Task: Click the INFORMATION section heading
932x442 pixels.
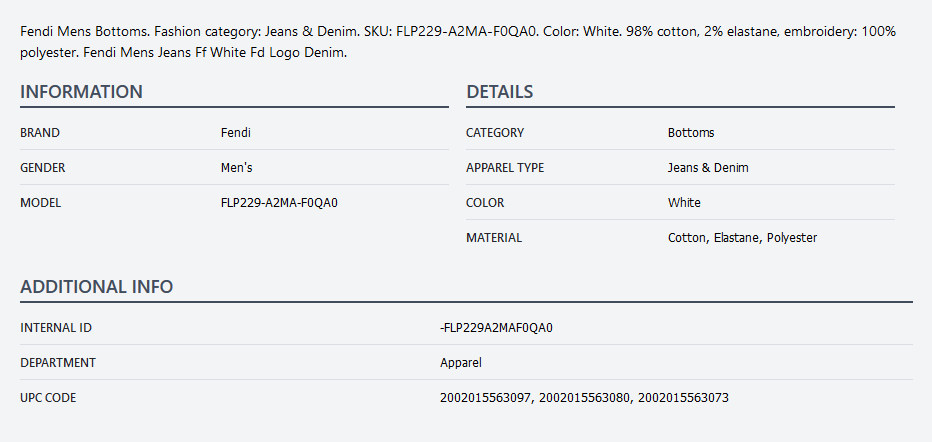Action: point(81,92)
